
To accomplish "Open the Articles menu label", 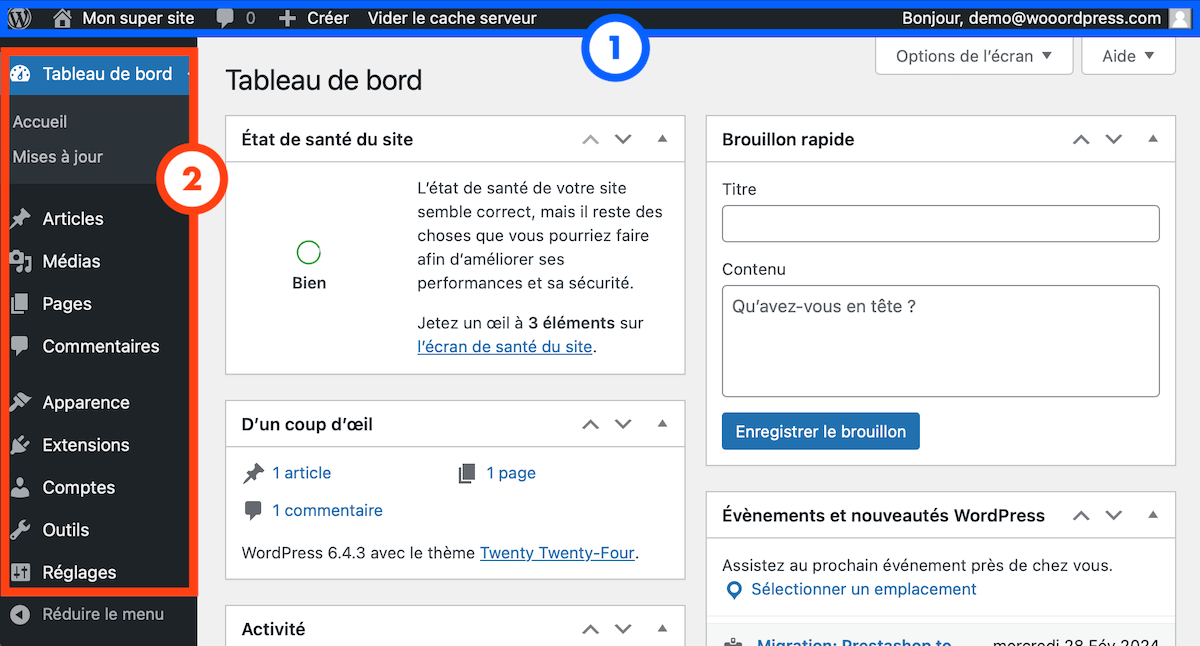I will tap(73, 219).
